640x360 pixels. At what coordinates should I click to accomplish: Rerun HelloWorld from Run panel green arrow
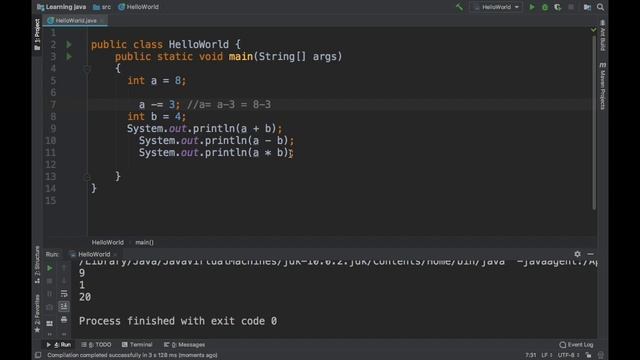pos(50,268)
